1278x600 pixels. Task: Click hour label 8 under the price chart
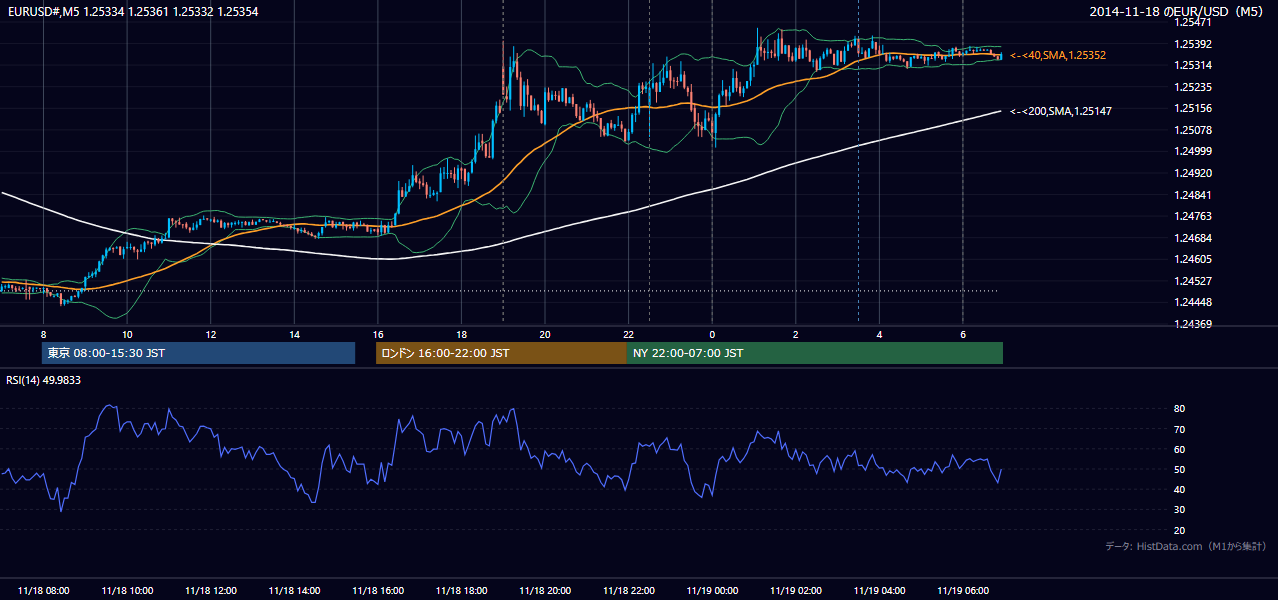(43, 333)
